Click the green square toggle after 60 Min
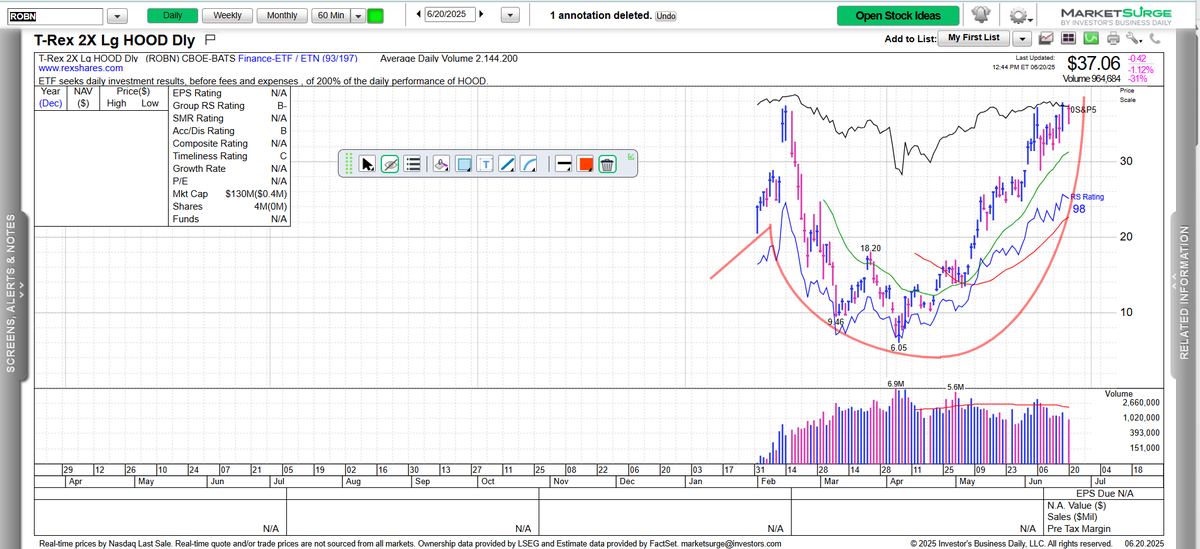Screen dimensions: 1200x549 [375, 16]
